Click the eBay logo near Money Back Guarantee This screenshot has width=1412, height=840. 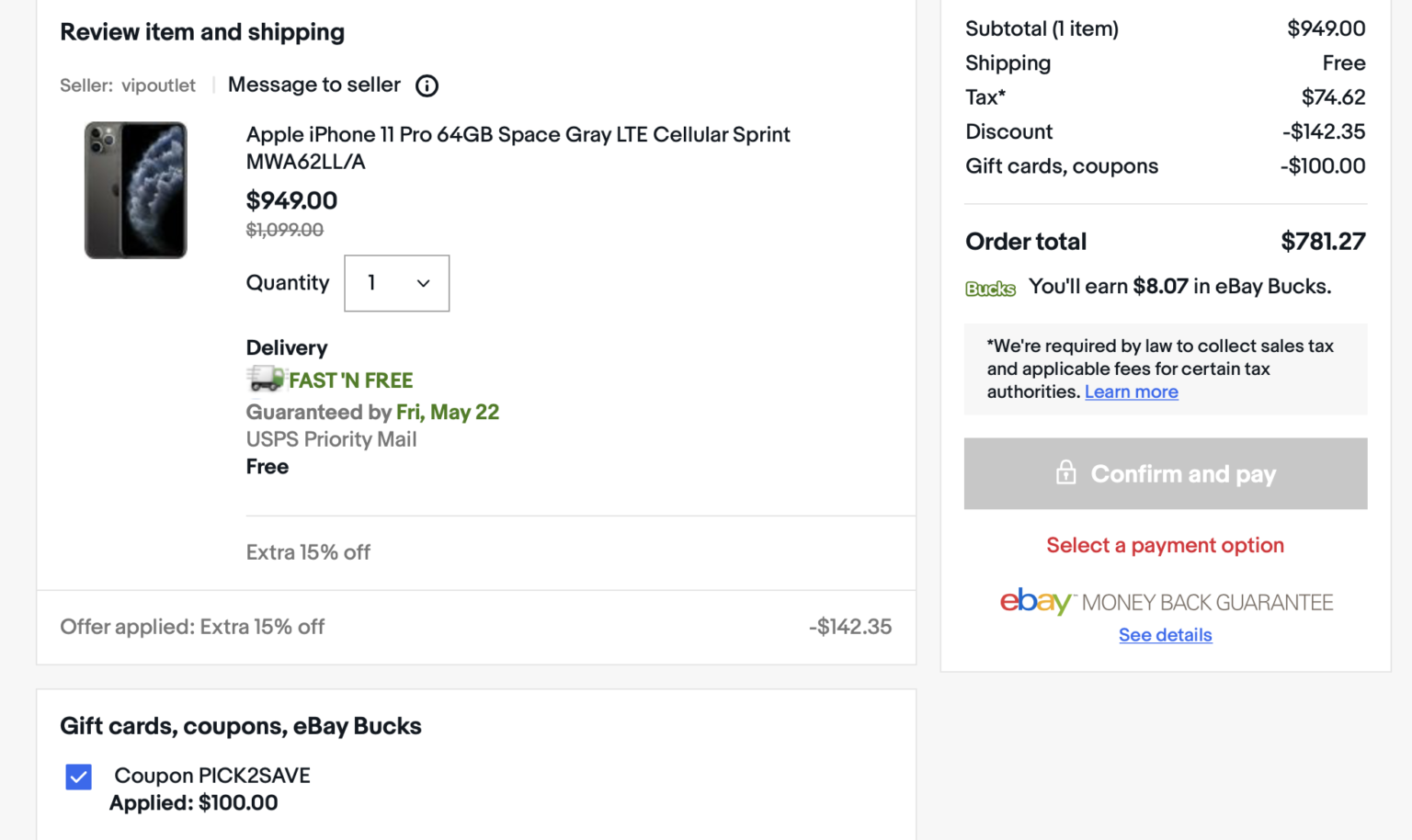point(1034,602)
